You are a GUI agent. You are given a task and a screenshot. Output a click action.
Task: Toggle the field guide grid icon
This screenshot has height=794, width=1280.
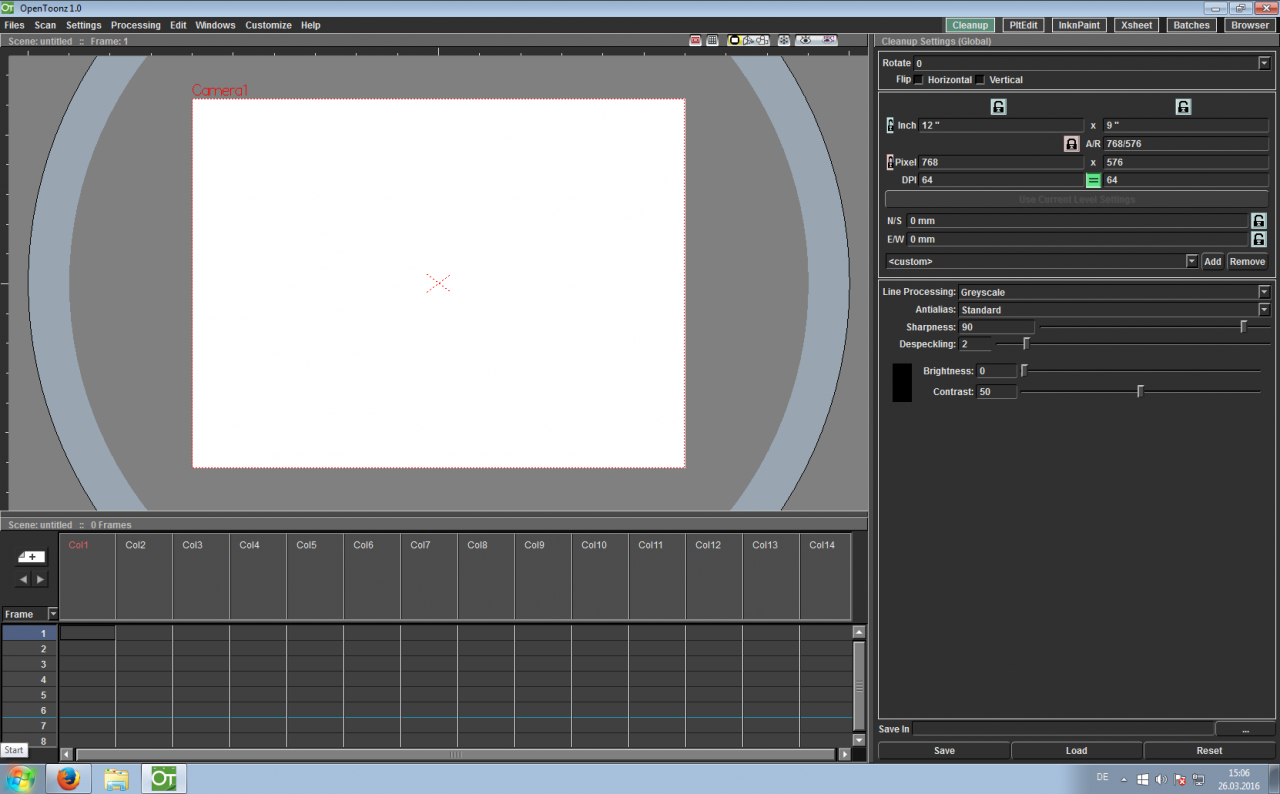712,40
